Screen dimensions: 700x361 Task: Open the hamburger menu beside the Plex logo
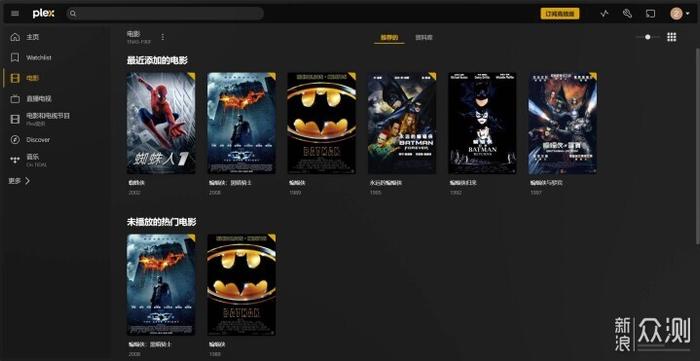15,13
